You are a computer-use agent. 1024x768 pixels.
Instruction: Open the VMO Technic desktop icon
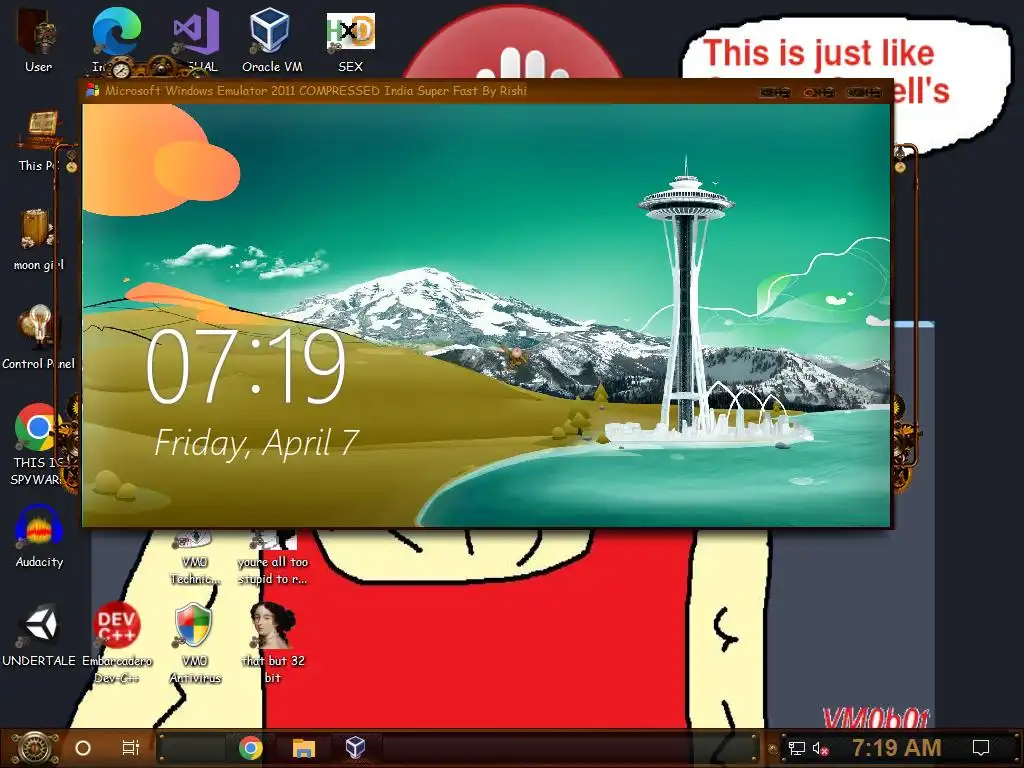[194, 558]
